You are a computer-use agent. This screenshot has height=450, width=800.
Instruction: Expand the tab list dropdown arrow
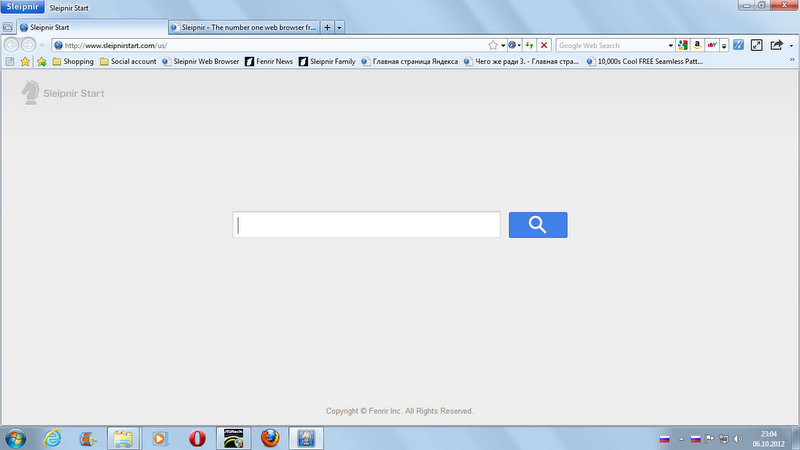tap(339, 28)
